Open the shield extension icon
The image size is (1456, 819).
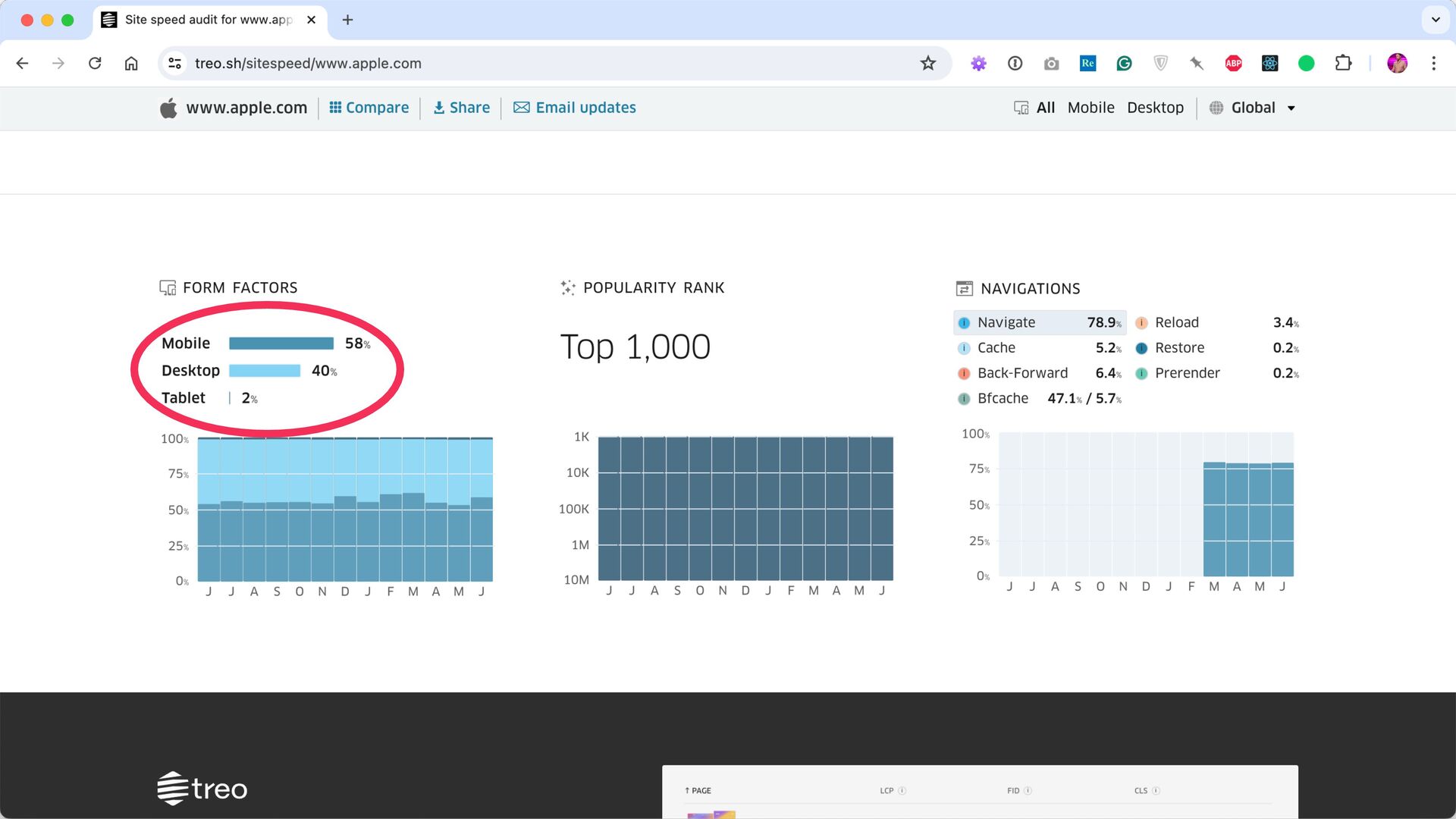[x=1160, y=64]
